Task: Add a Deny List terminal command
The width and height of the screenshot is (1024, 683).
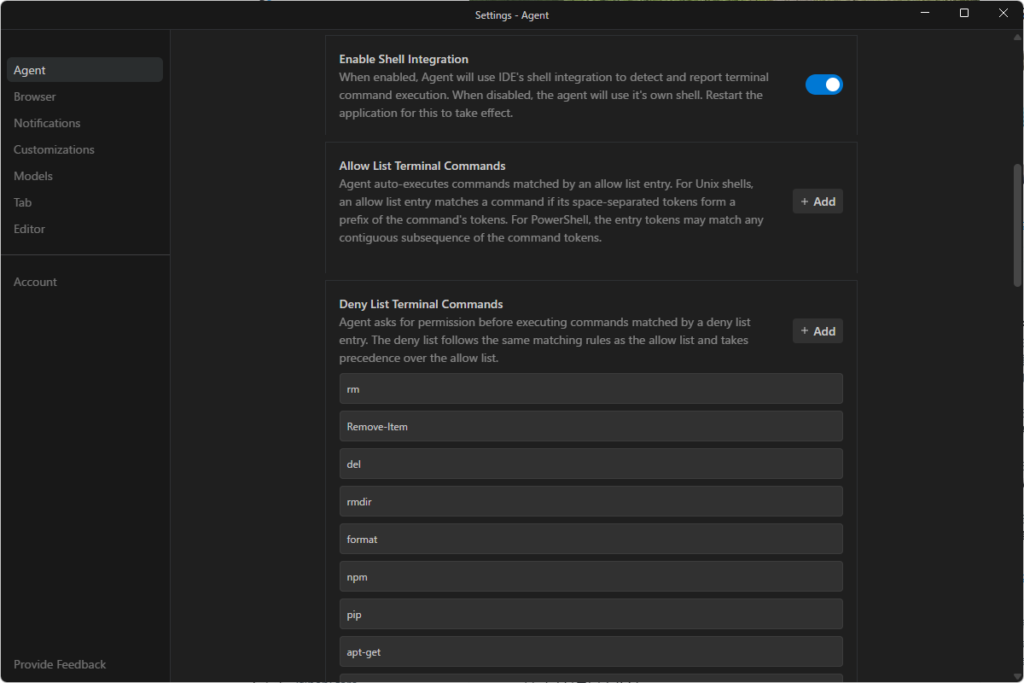Action: [817, 331]
